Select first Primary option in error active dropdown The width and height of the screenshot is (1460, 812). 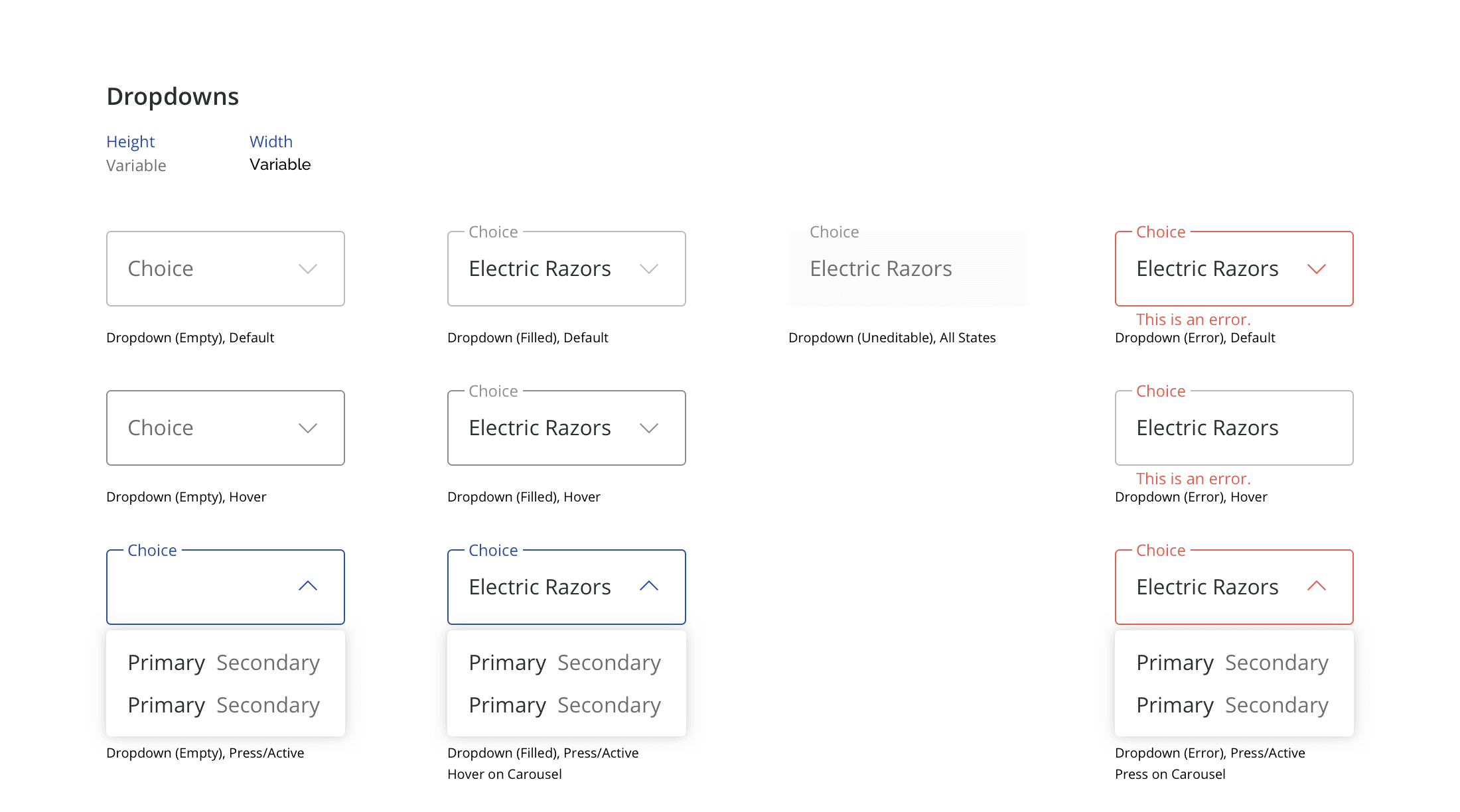[1175, 663]
